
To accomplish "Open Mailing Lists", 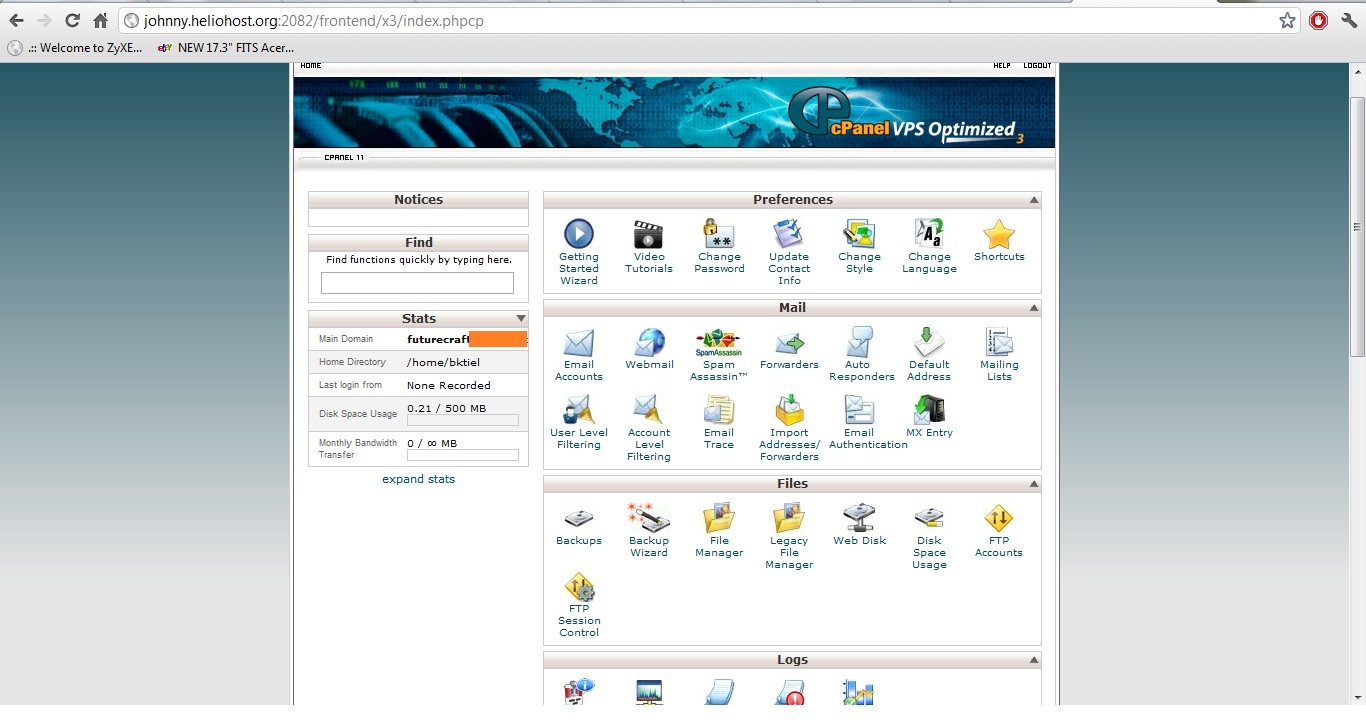I will (999, 355).
